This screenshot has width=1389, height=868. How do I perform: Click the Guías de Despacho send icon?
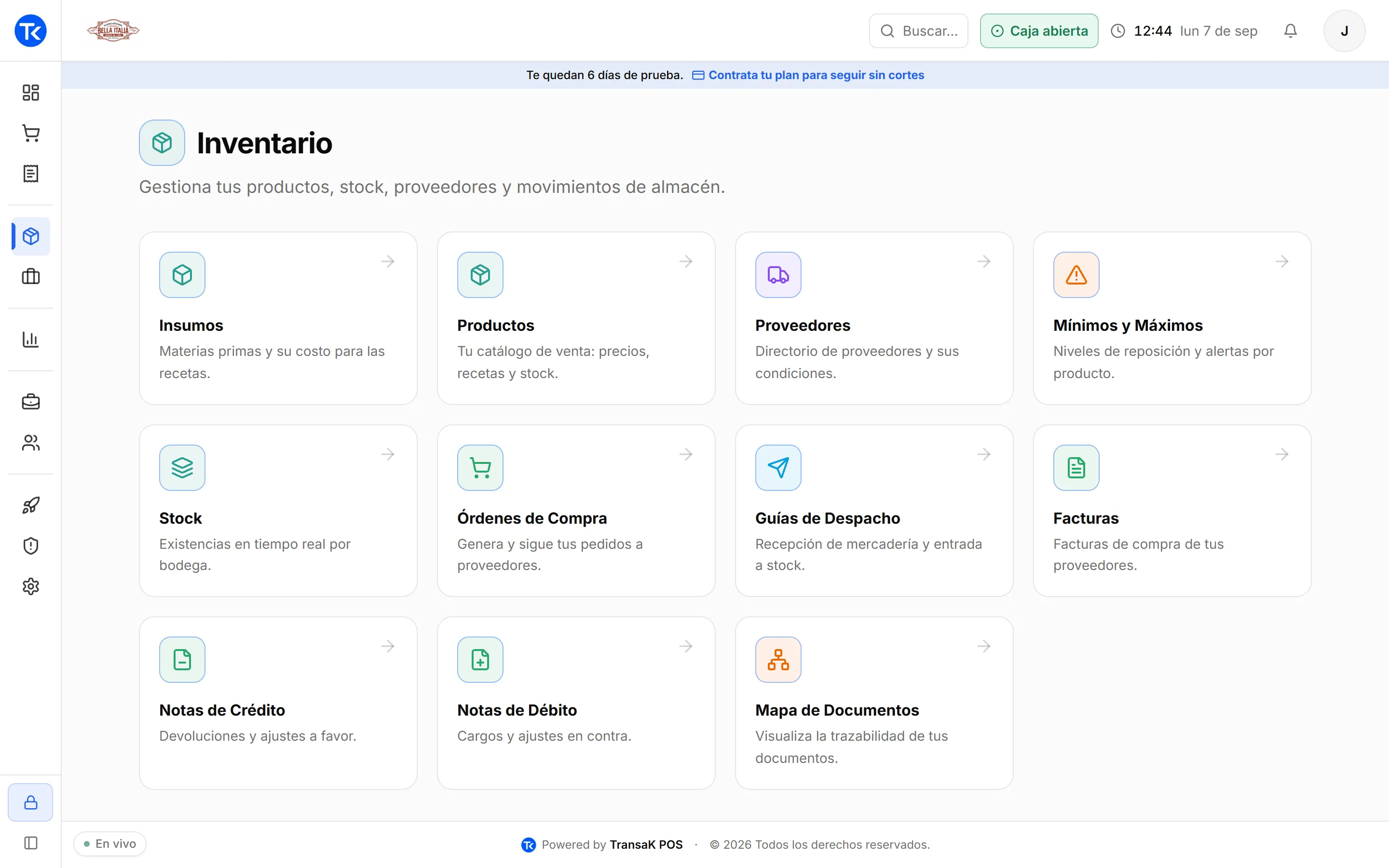[x=778, y=468]
